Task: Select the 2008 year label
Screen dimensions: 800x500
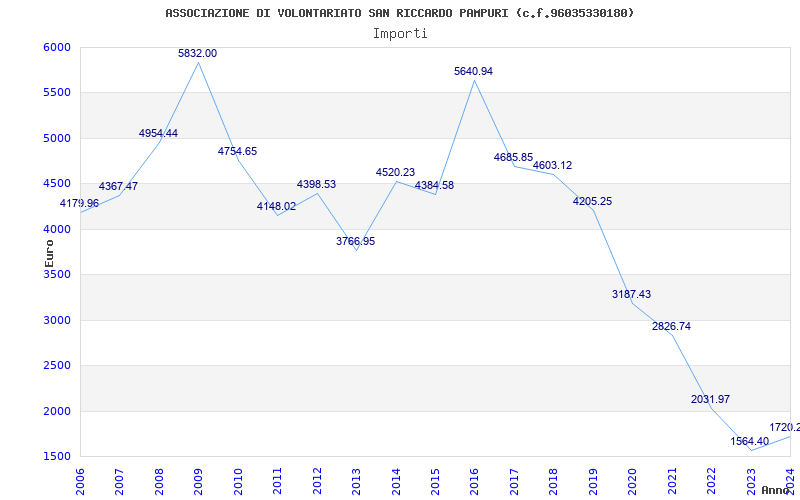Action: 159,481
